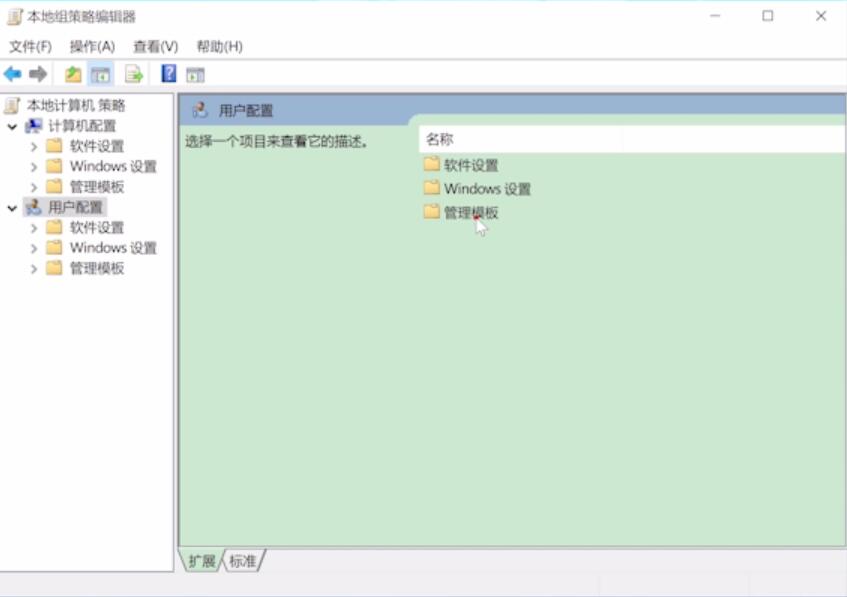Viewport: 847px width, 597px height.
Task: Select Windows 设置 text under 计算机配置
Action: point(113,166)
